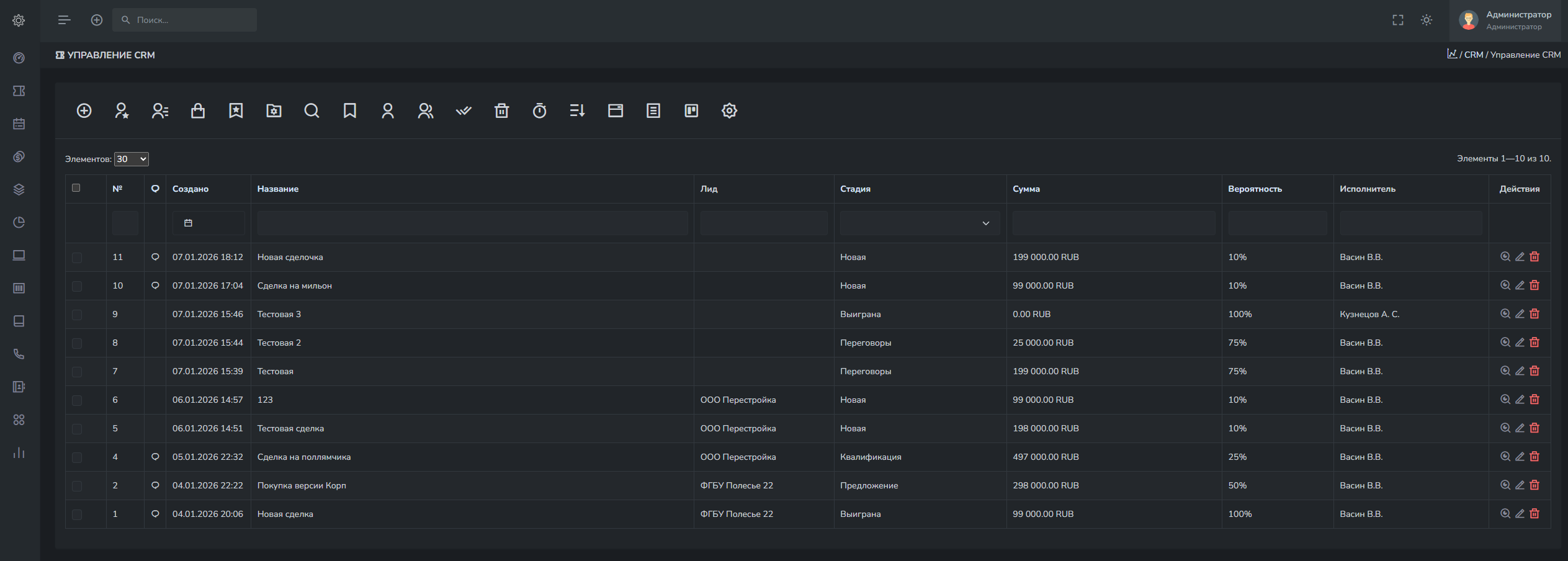Open the items per page dropdown
This screenshot has height=561, width=1568.
tap(132, 159)
